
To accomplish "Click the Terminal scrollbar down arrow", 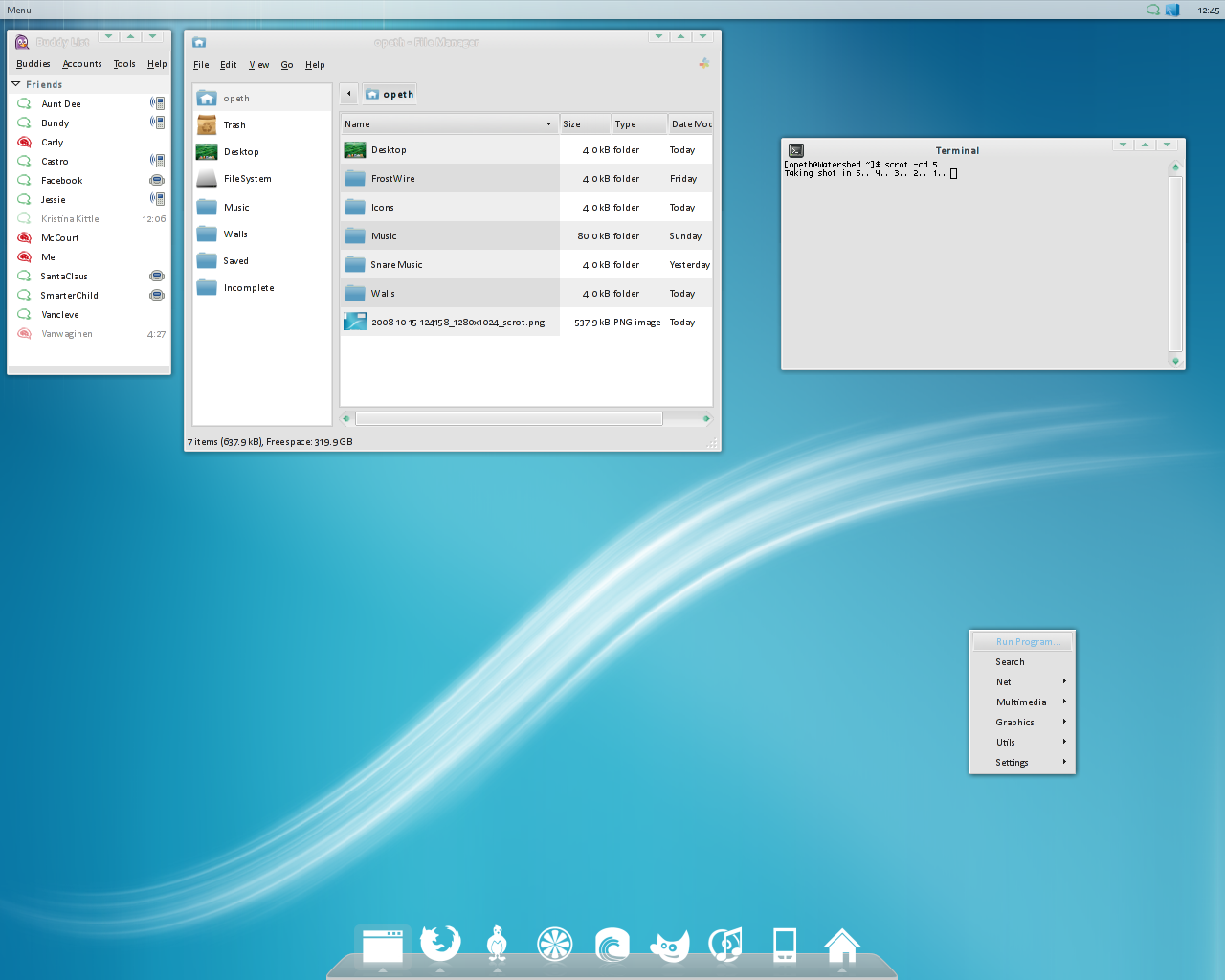I will point(1175,361).
